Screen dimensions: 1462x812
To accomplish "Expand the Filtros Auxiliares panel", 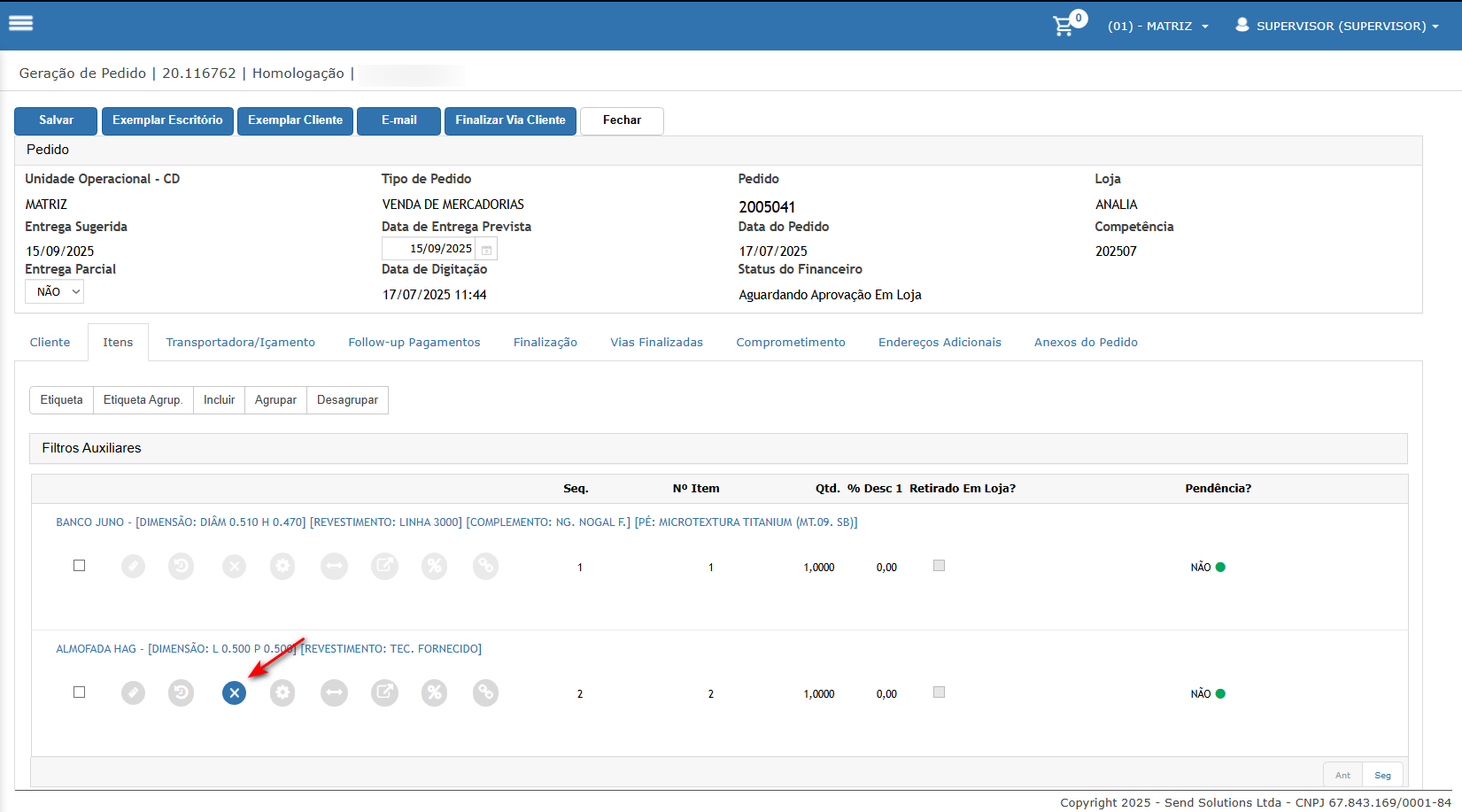I will [719, 448].
